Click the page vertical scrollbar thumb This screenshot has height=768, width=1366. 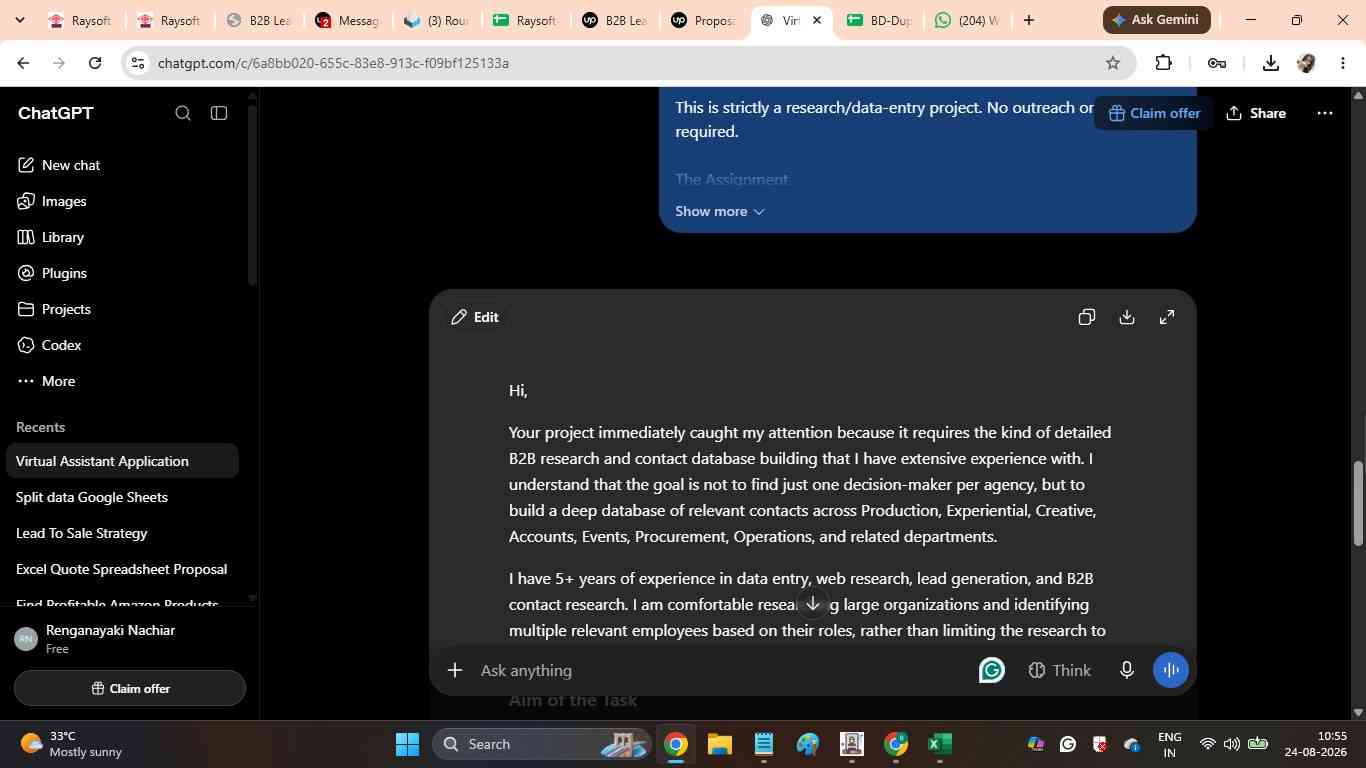click(x=1358, y=503)
